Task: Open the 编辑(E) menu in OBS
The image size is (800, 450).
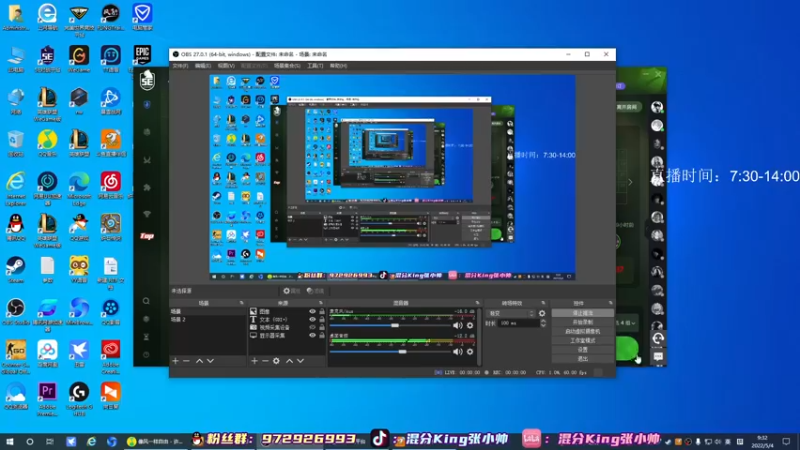Action: tap(203, 66)
